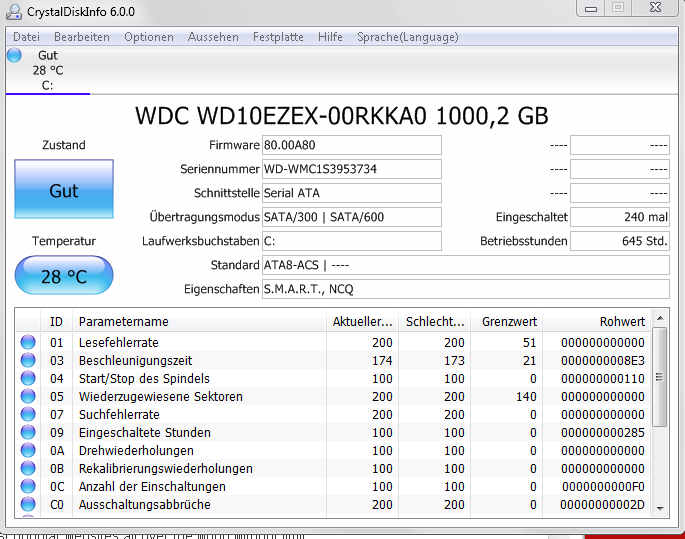Screen dimensions: 685x539
Task: Click the Grenzwert value 140
Action: coord(526,397)
